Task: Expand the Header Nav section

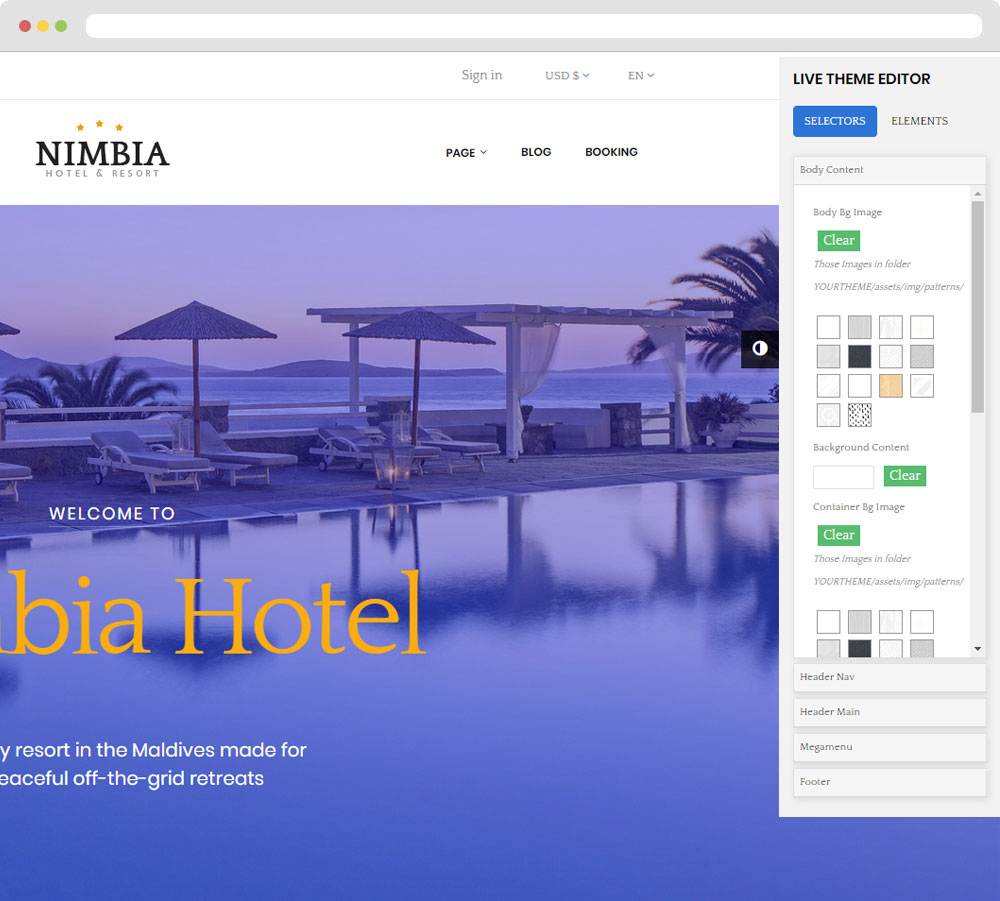Action: [x=889, y=677]
